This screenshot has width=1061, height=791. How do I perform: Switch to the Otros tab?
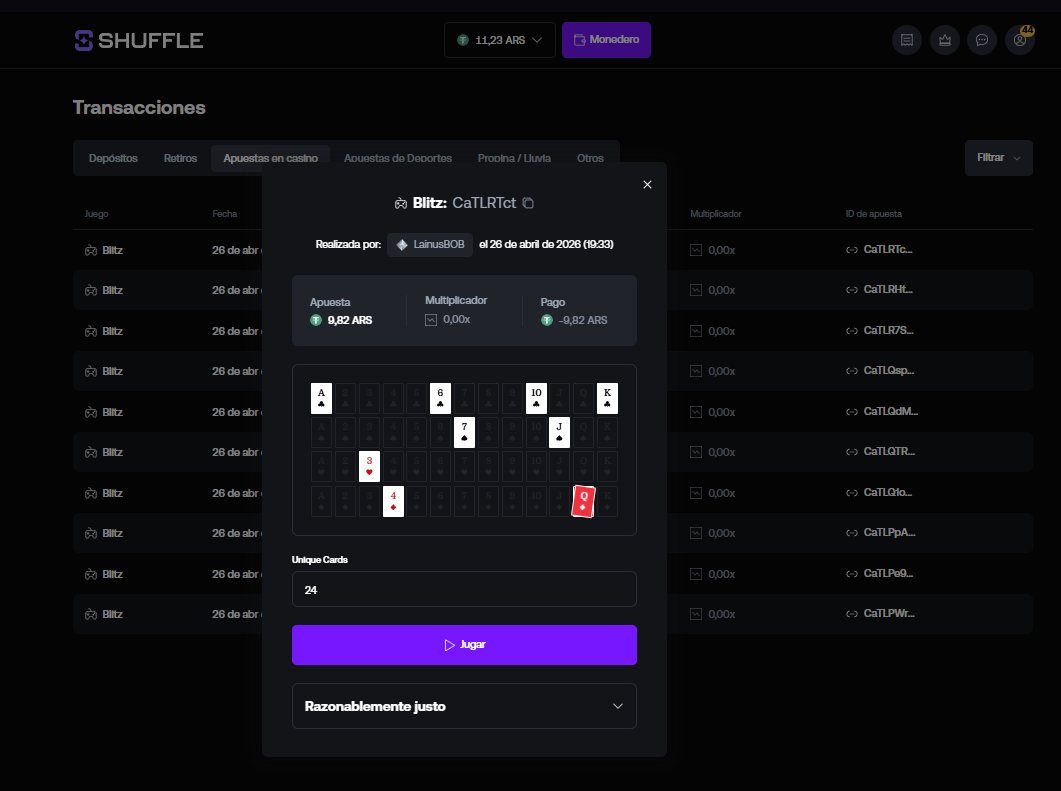590,158
